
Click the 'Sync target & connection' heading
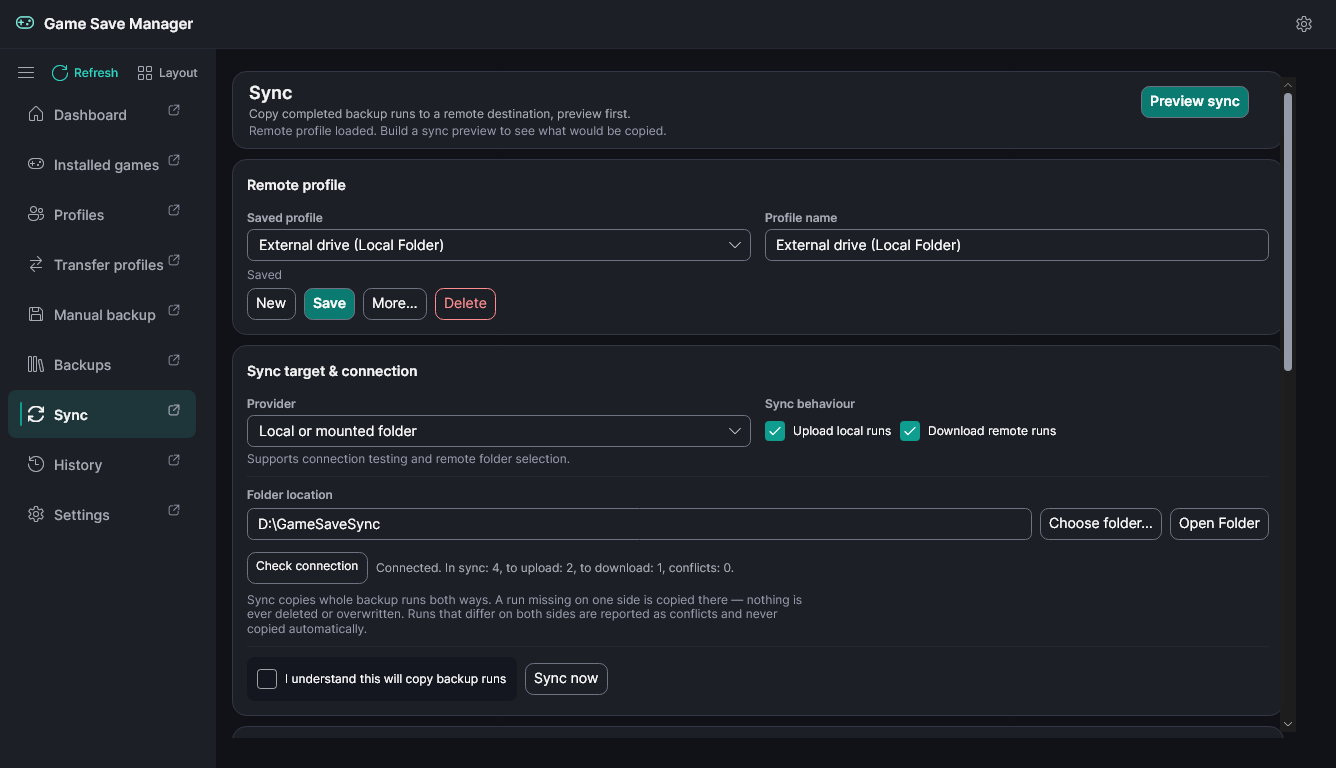[x=332, y=371]
